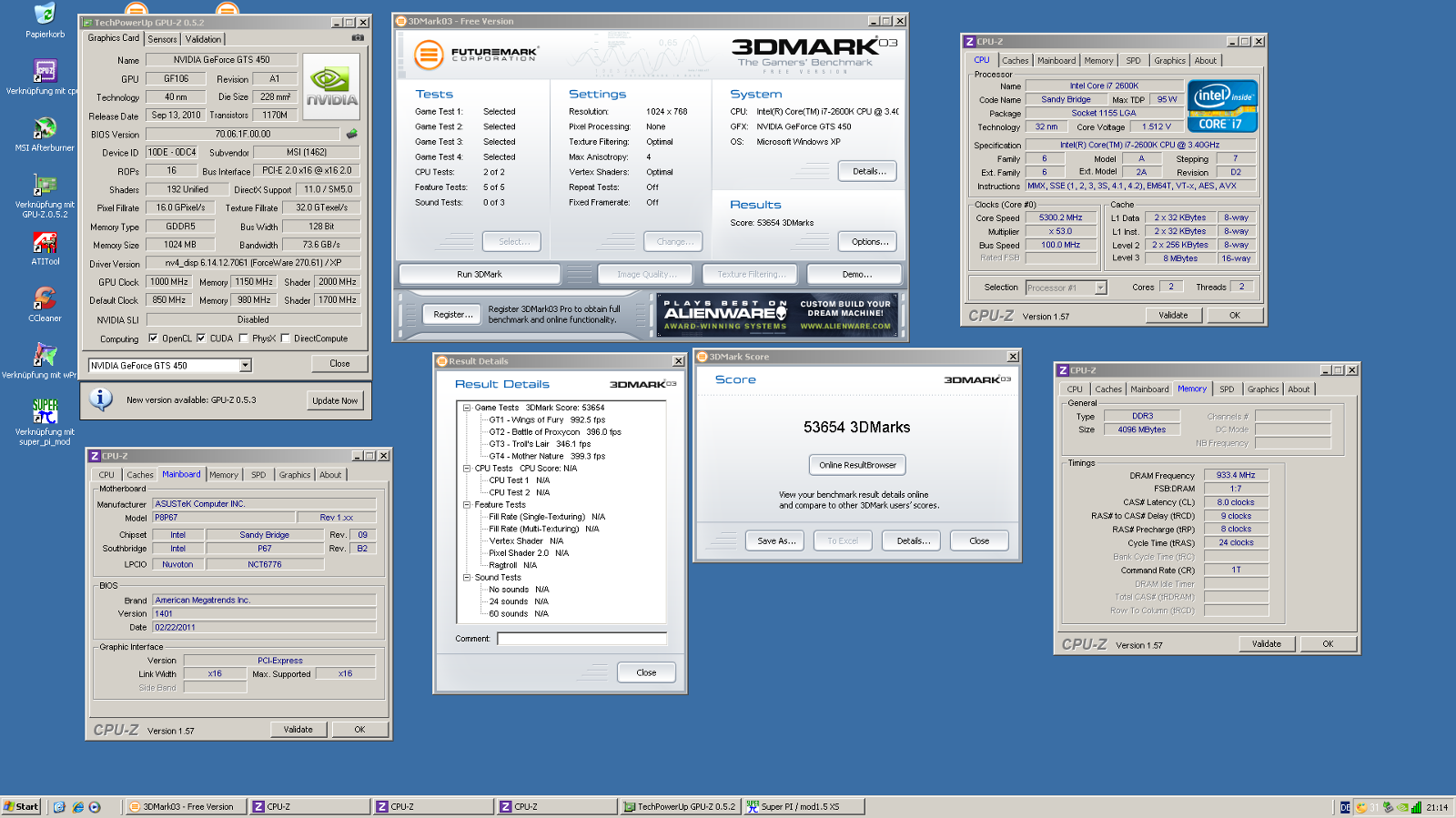Click the Register... button
Screen dimensions: 1456x818
[452, 315]
